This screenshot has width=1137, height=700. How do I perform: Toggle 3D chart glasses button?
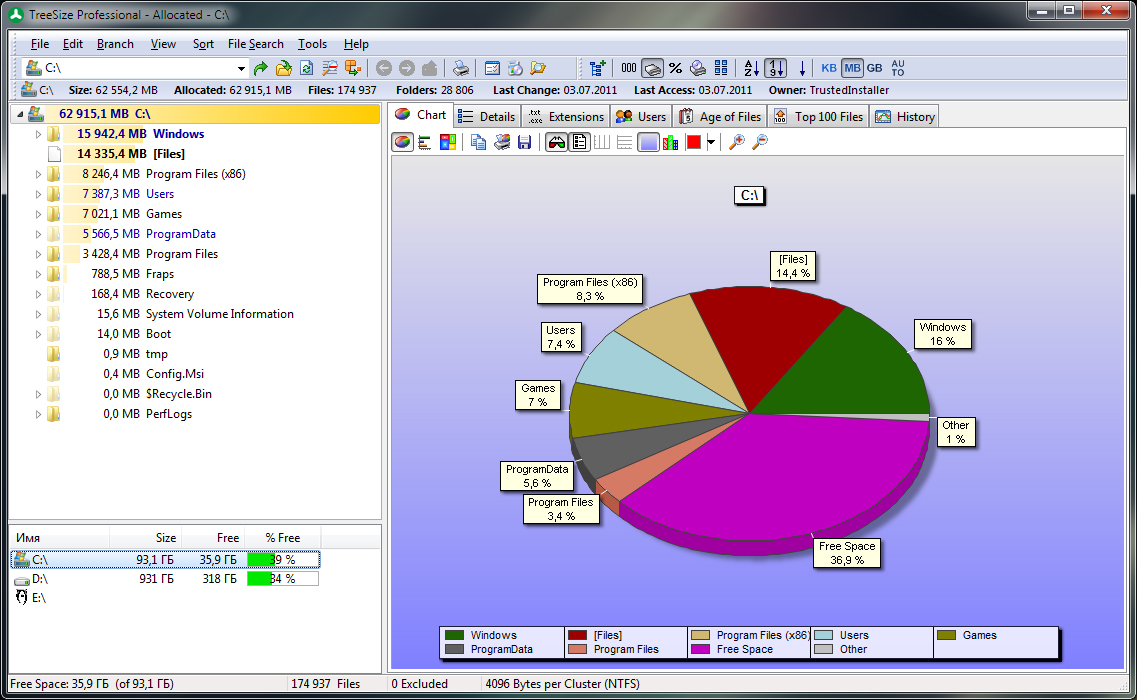click(x=556, y=142)
